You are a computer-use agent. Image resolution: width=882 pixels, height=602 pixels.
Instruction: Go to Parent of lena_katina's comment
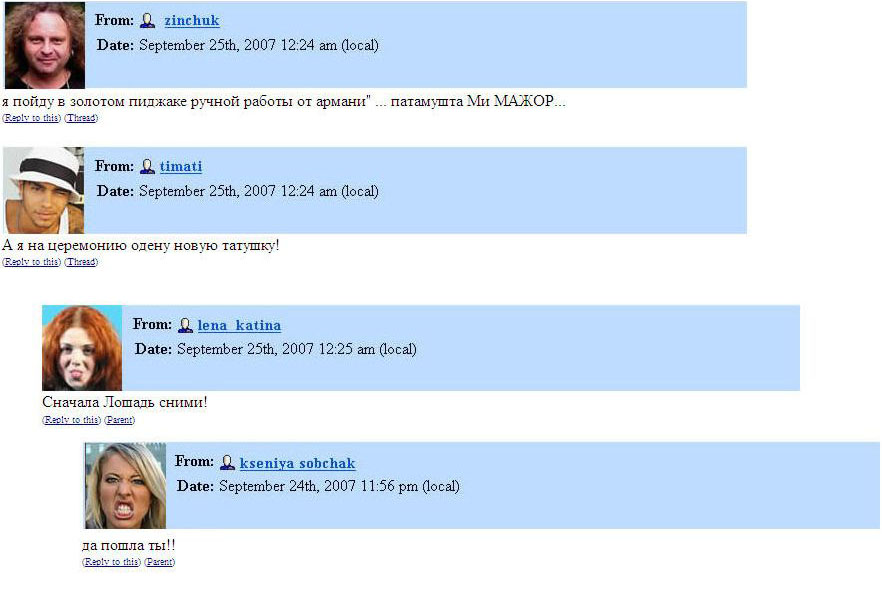click(x=120, y=420)
